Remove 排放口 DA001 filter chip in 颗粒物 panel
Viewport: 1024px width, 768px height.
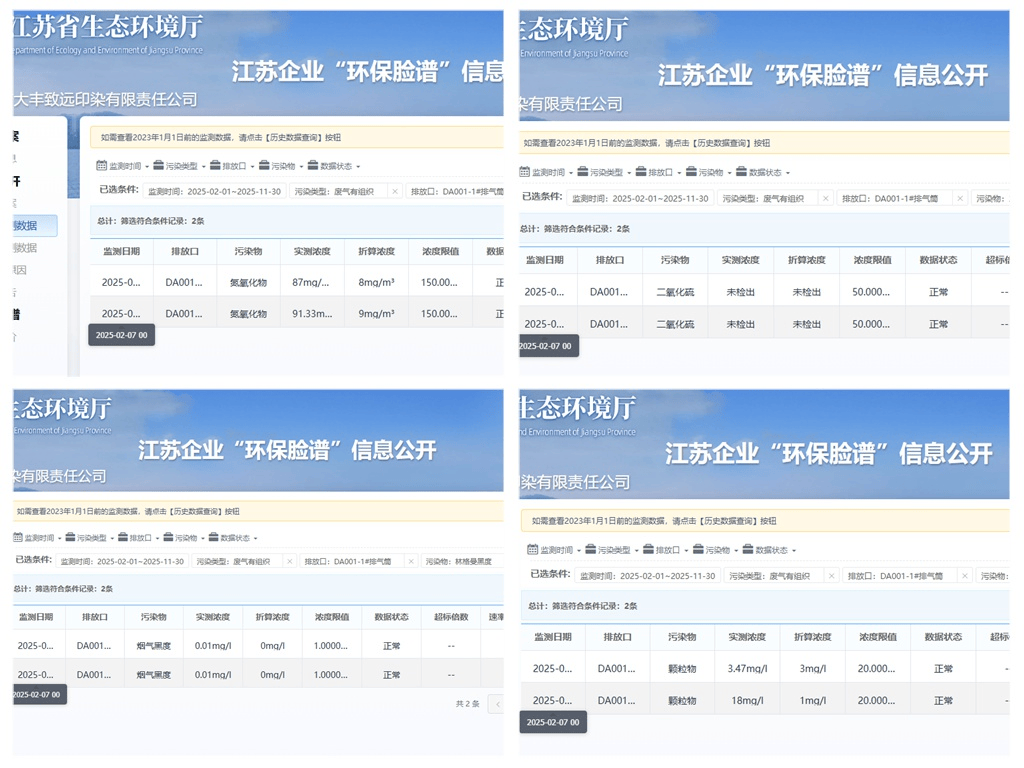click(x=963, y=576)
